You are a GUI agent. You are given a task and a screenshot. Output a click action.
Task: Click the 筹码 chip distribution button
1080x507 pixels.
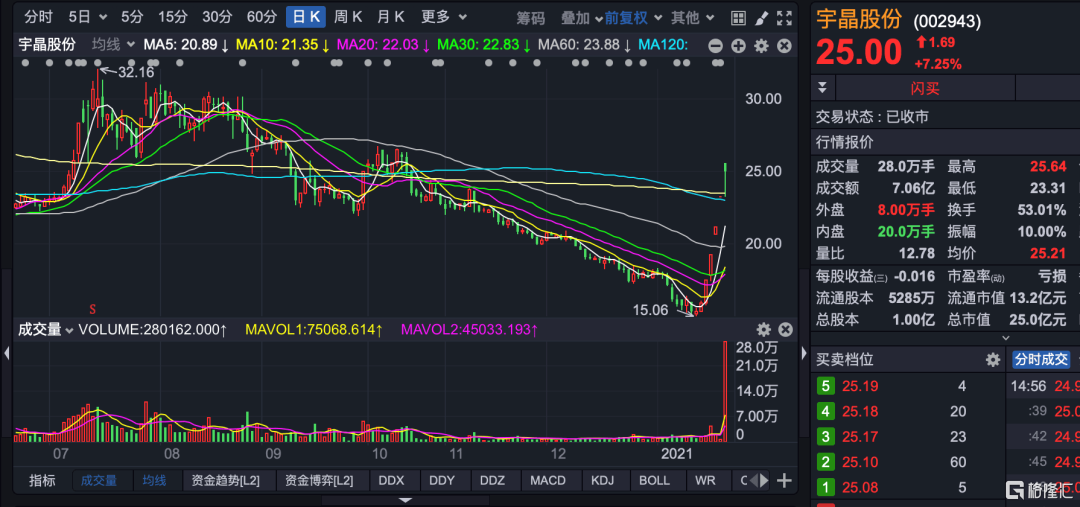531,17
